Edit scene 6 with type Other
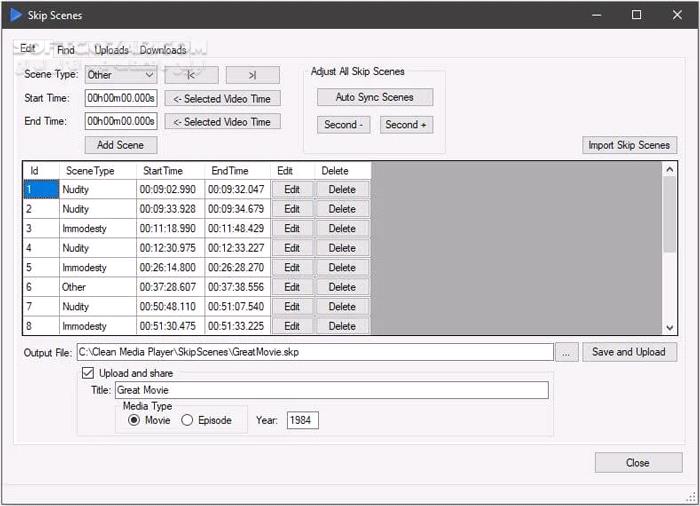Screen dimensions: 700x506 (292, 287)
